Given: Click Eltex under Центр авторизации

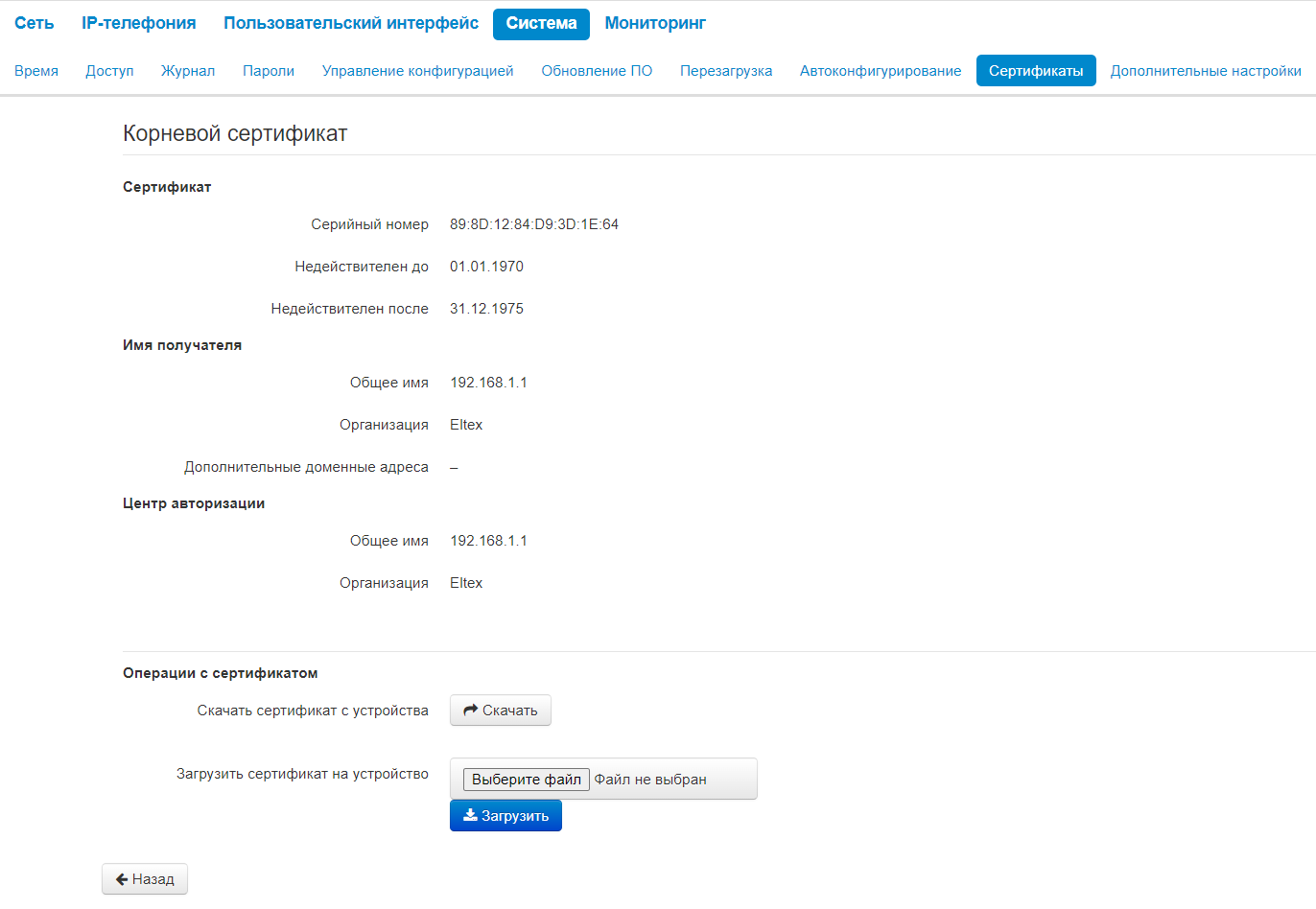Looking at the screenshot, I should [x=466, y=583].
